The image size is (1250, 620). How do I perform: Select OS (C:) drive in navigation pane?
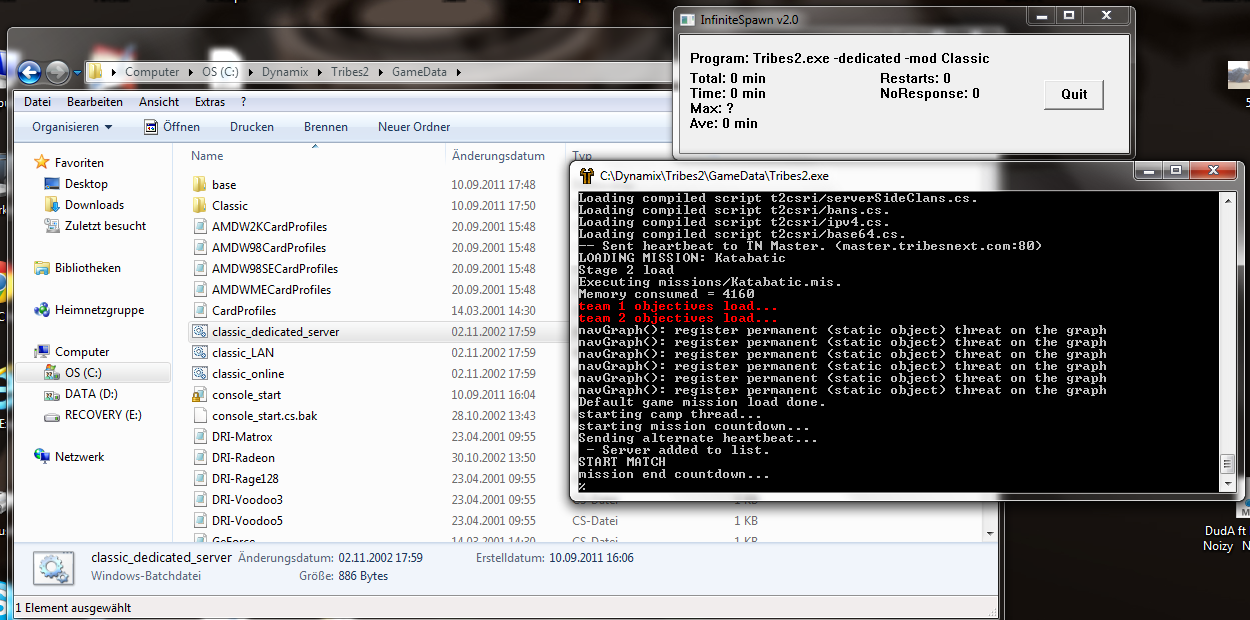pyautogui.click(x=83, y=373)
